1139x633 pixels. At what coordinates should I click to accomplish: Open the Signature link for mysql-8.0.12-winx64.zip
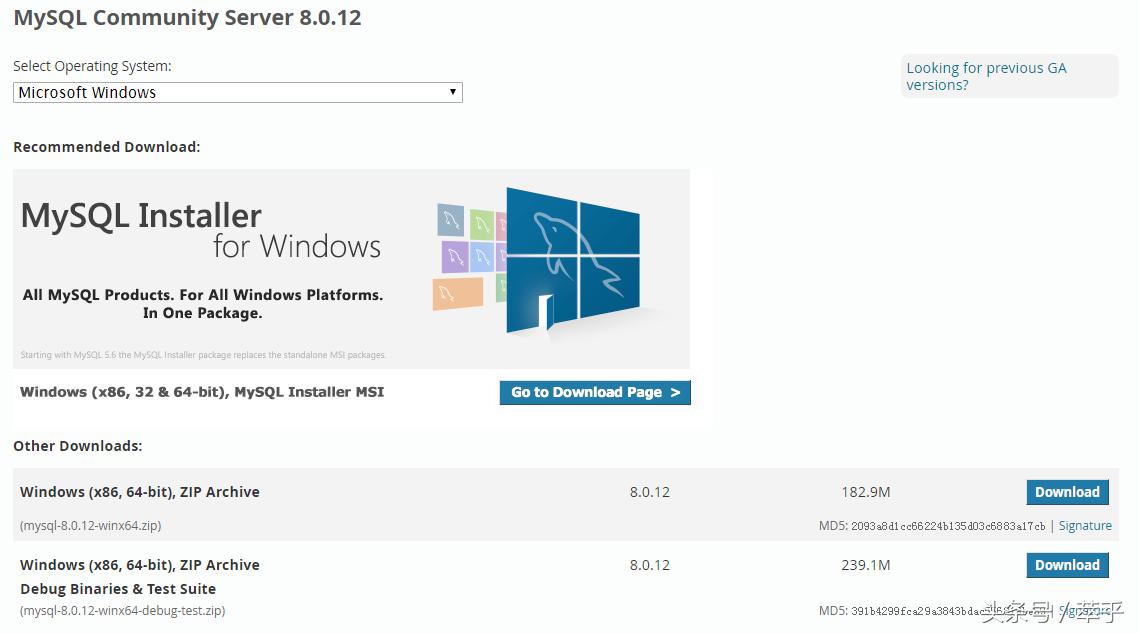point(1085,525)
